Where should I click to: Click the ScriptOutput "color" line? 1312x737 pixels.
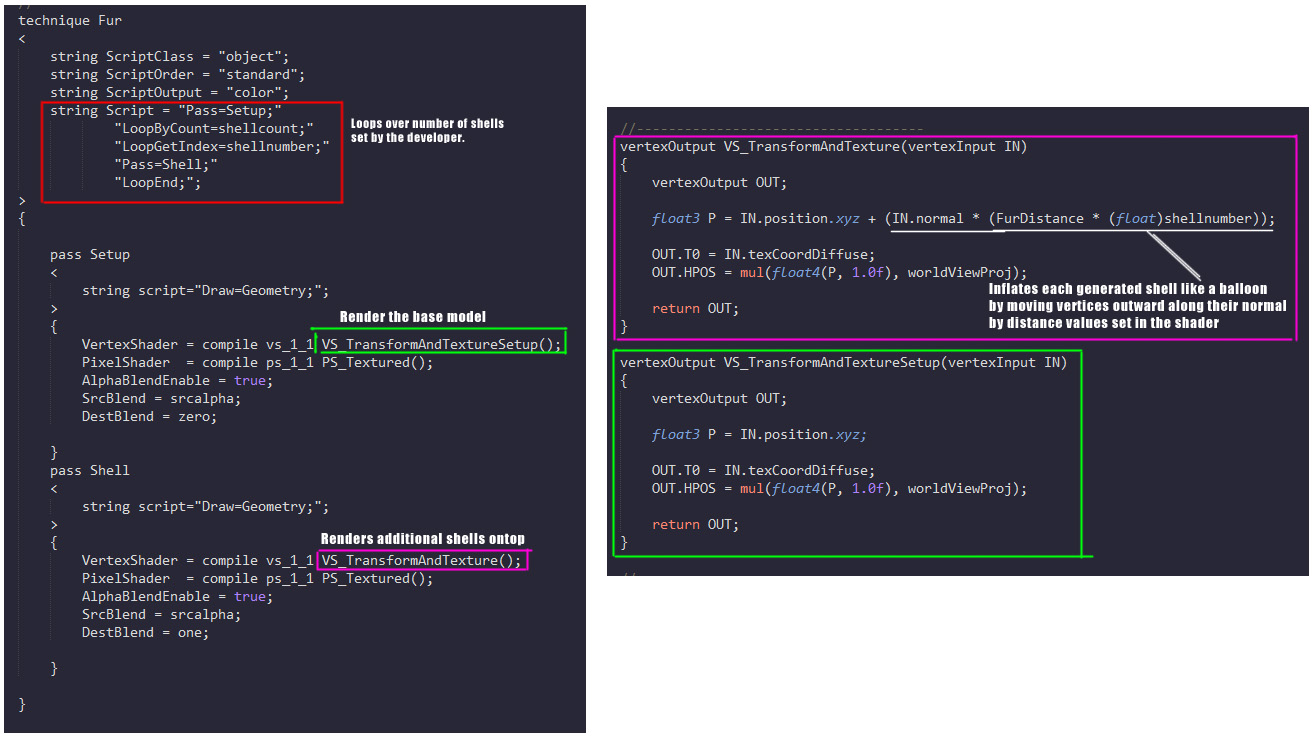pos(169,92)
